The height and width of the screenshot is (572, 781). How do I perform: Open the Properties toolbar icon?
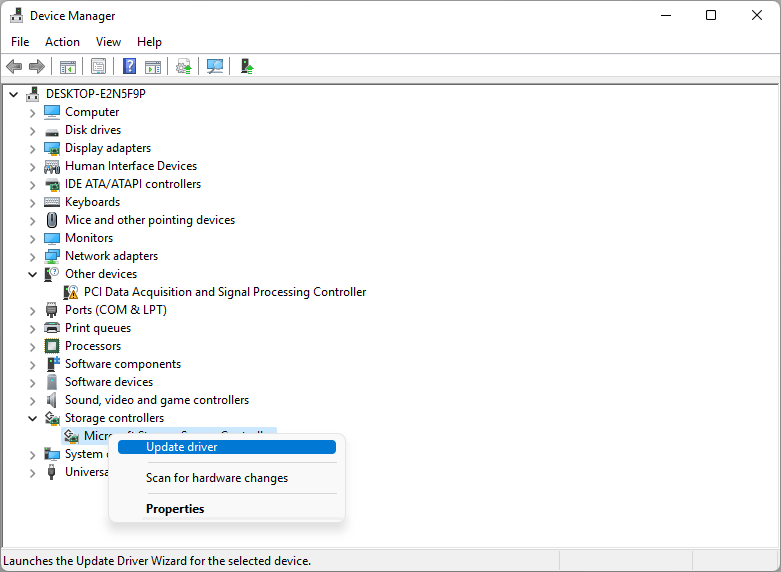[99, 66]
